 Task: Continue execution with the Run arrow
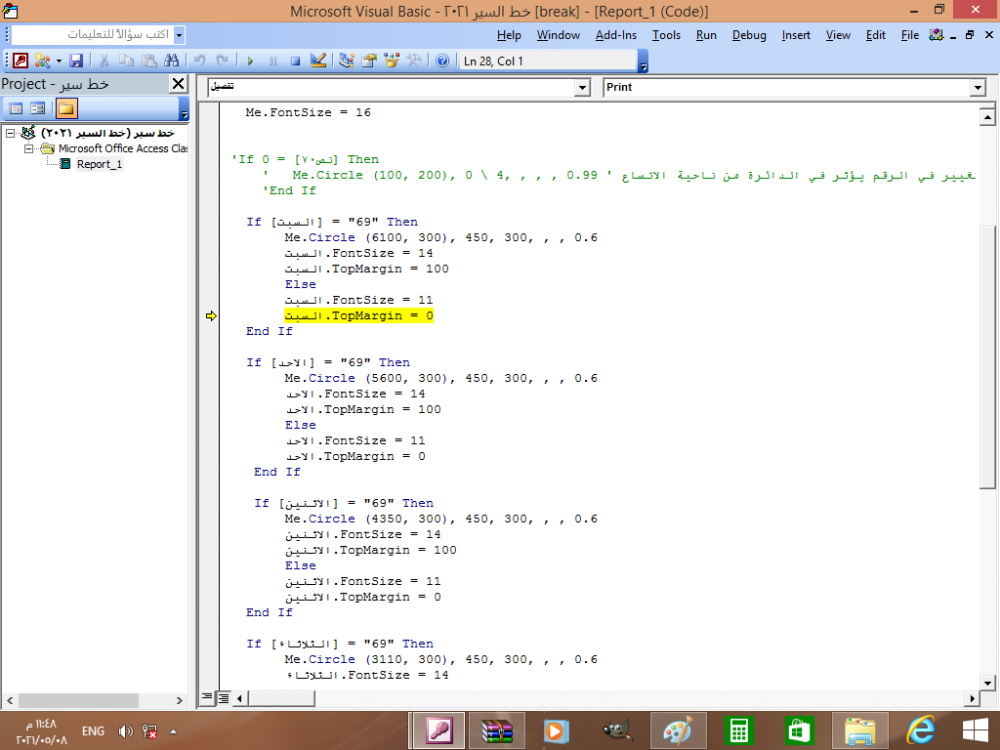[x=250, y=61]
